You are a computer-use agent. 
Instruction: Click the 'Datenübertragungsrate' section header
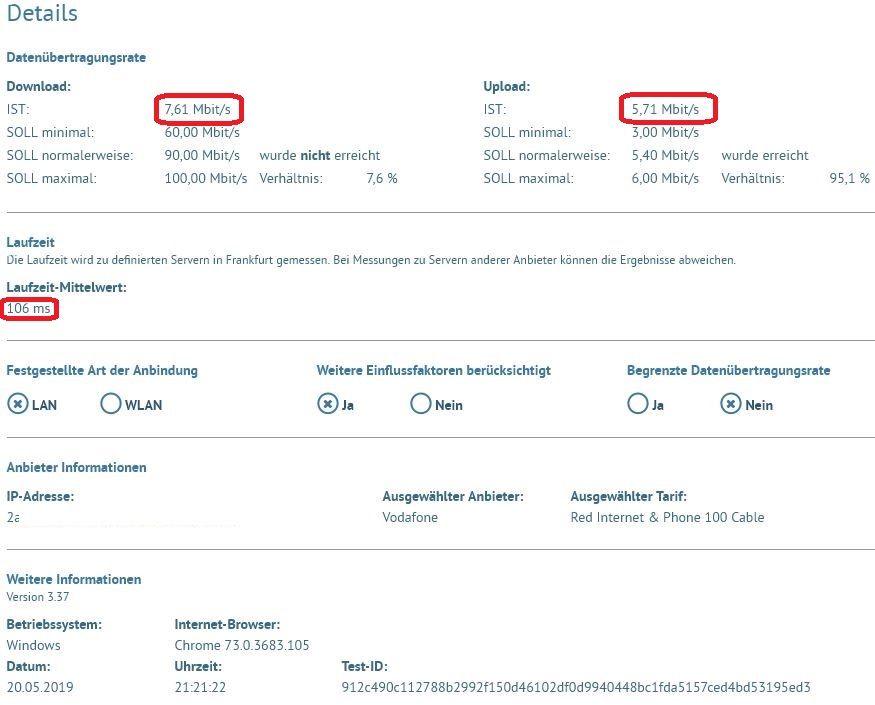point(76,57)
